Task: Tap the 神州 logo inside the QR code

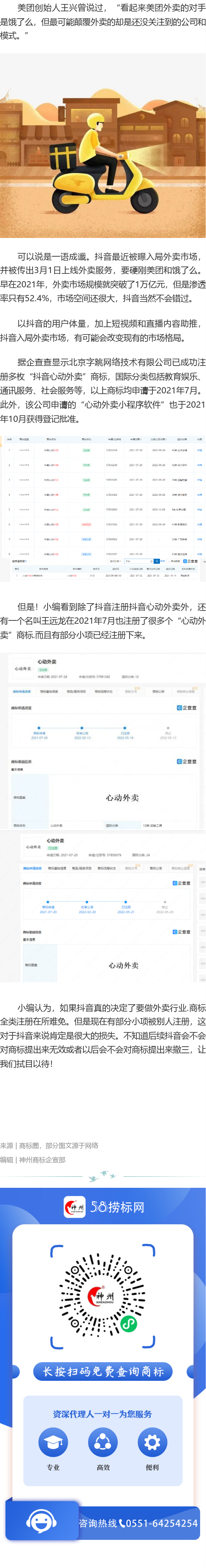Action: 101,1296
